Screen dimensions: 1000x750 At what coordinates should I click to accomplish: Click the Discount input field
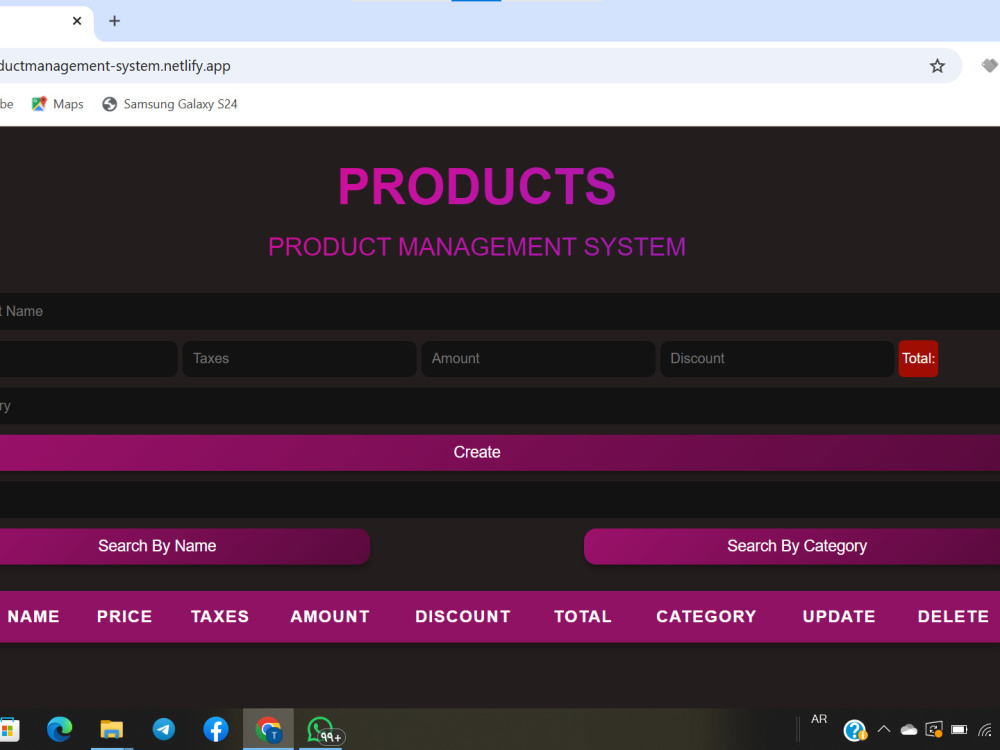point(777,358)
